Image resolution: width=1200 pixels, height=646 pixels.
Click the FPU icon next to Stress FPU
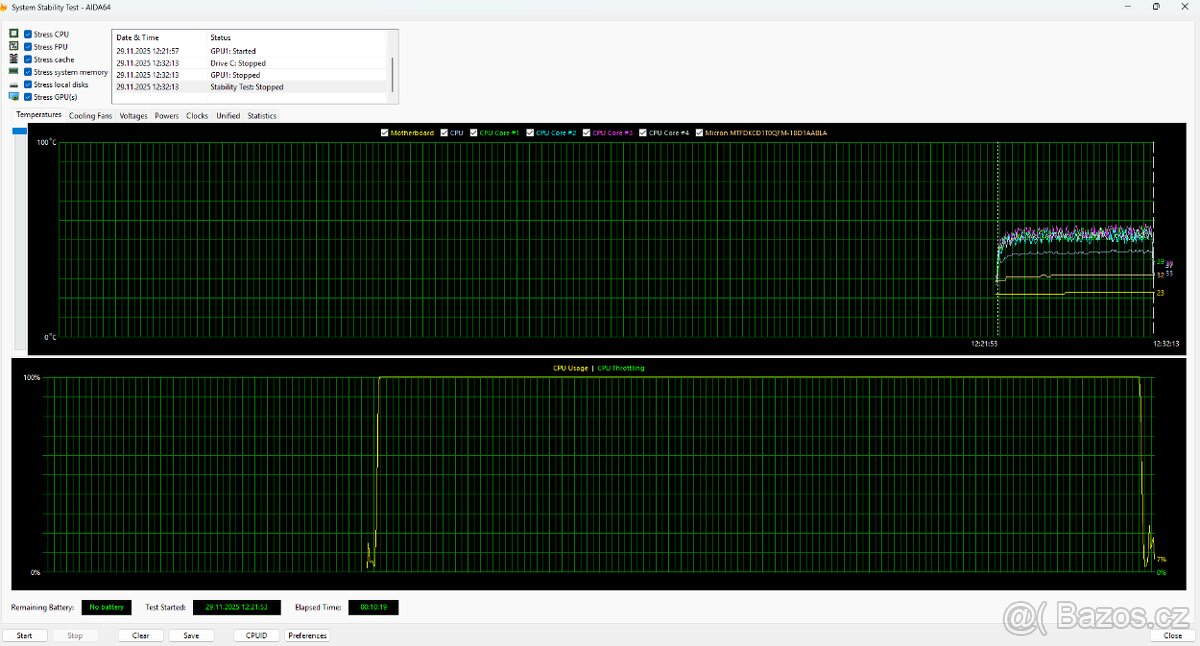(x=14, y=47)
